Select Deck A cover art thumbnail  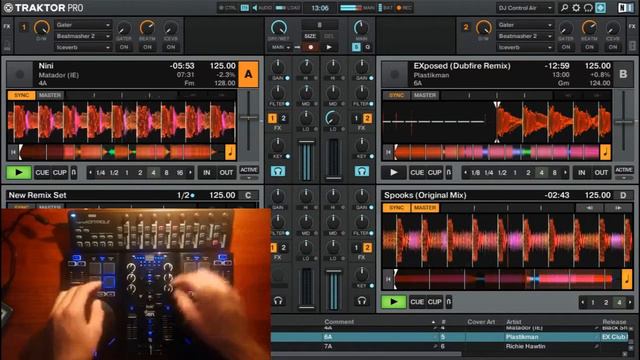tap(20, 74)
